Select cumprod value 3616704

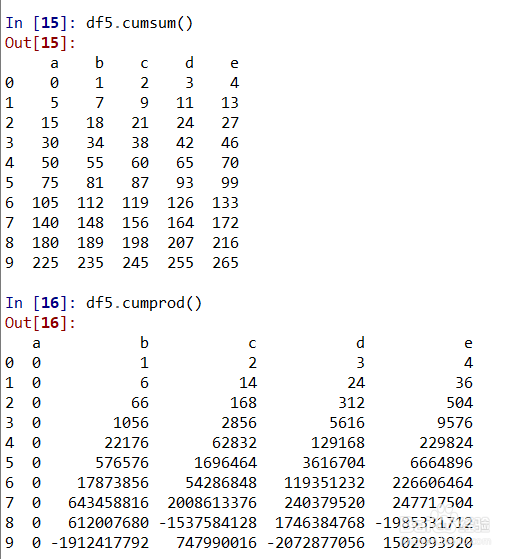coord(334,463)
